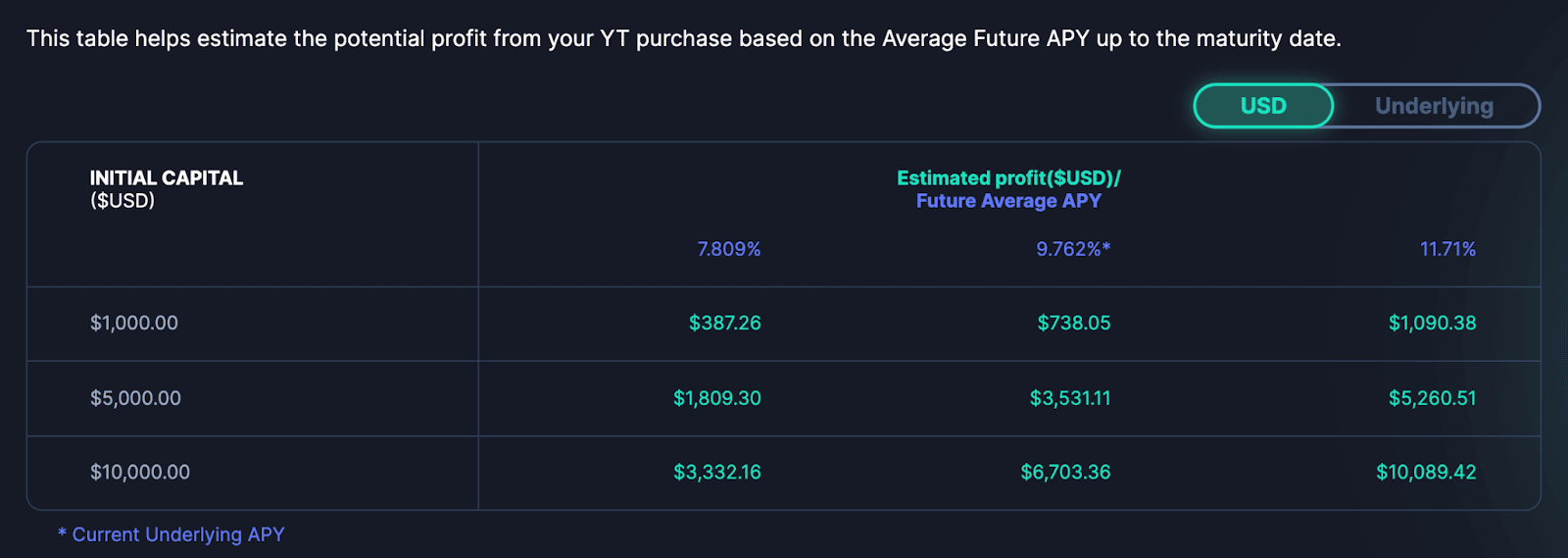The width and height of the screenshot is (1568, 558).
Task: Click the Current Underlying APY footnote
Action: (x=171, y=534)
